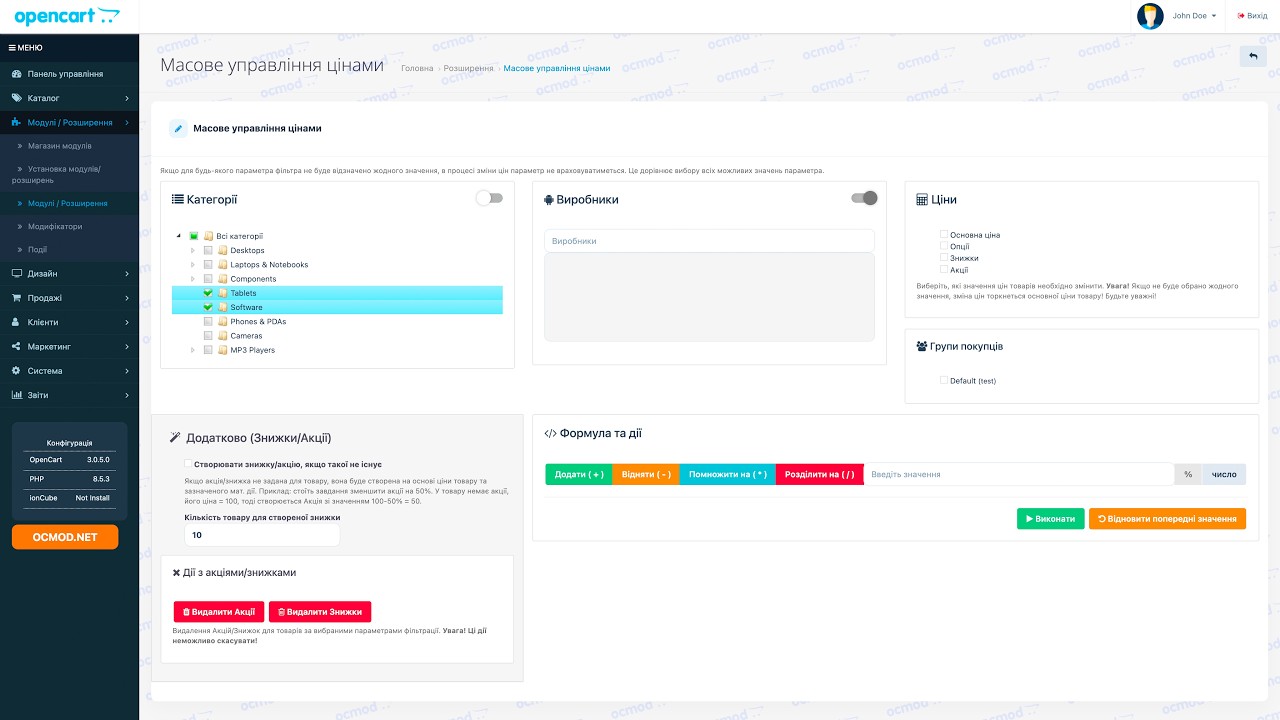
Task: Click Відновити попередні значення button
Action: pyautogui.click(x=1167, y=519)
